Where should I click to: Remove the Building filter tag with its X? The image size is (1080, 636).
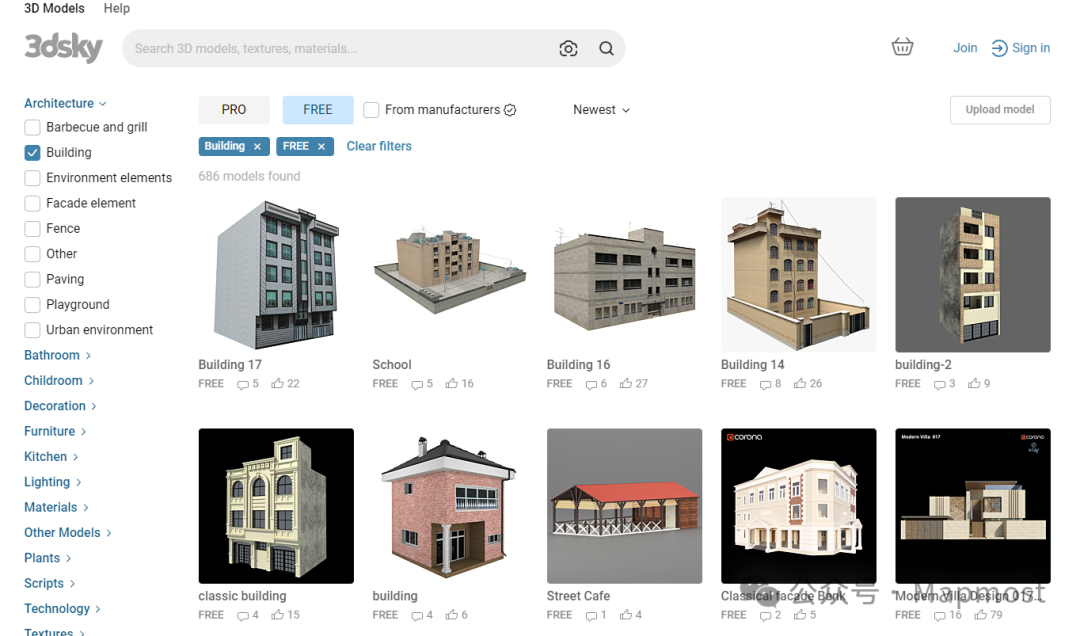257,147
